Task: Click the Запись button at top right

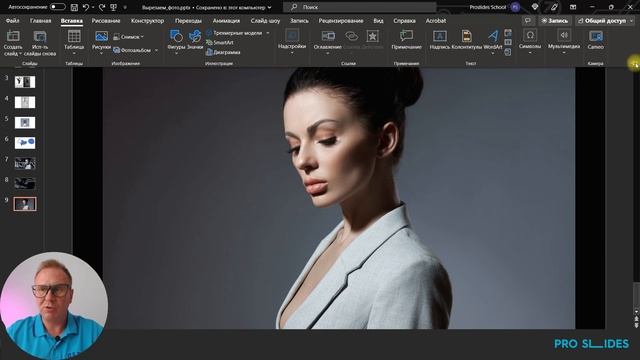Action: (555, 20)
